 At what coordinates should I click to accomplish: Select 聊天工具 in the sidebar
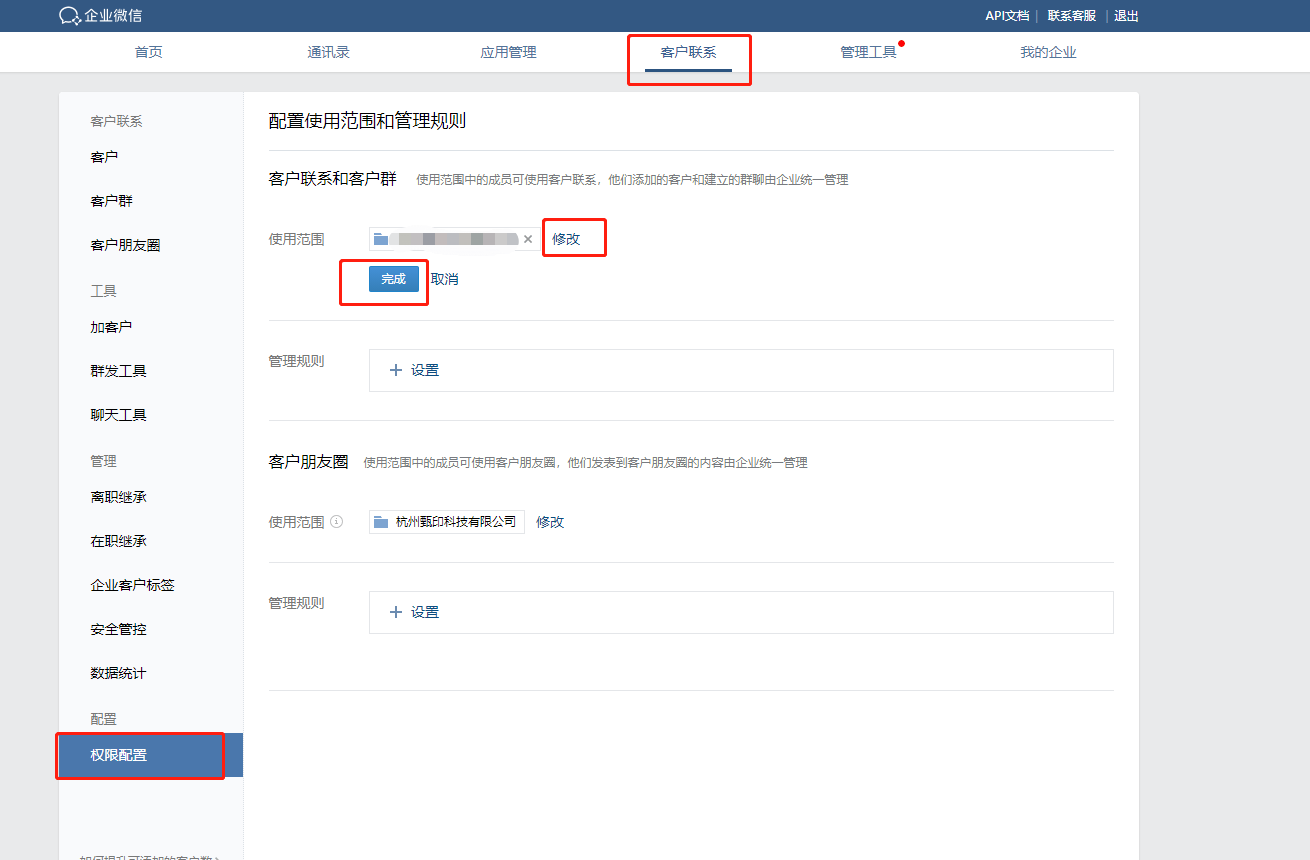click(x=118, y=415)
